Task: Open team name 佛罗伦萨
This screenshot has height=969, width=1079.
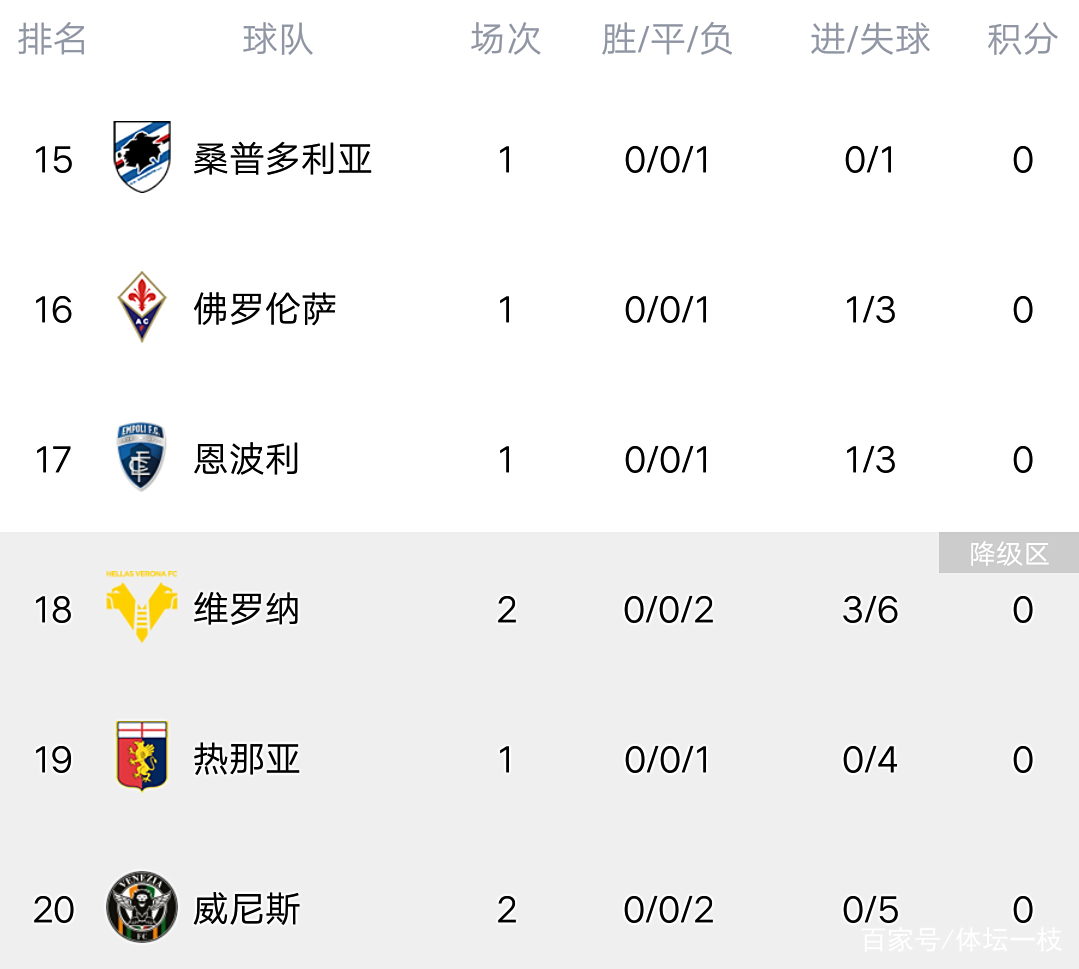Action: 264,309
